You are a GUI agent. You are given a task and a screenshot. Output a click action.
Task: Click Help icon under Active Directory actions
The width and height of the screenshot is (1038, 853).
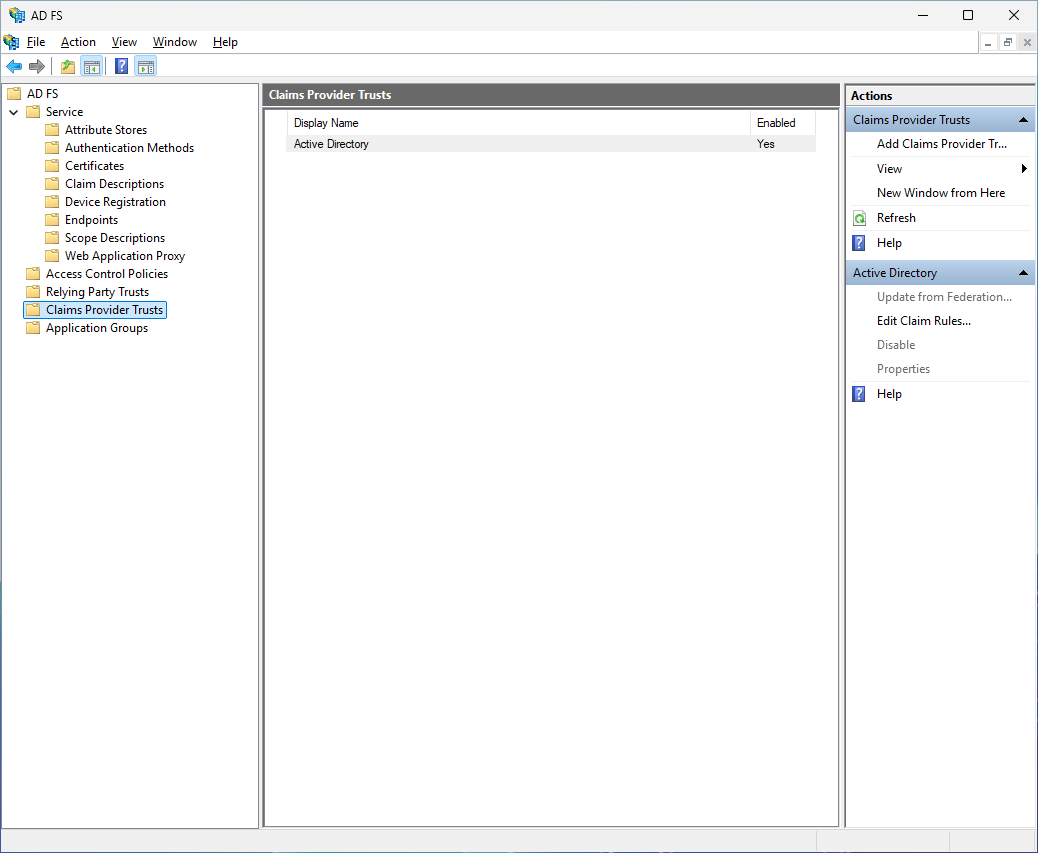coord(859,394)
